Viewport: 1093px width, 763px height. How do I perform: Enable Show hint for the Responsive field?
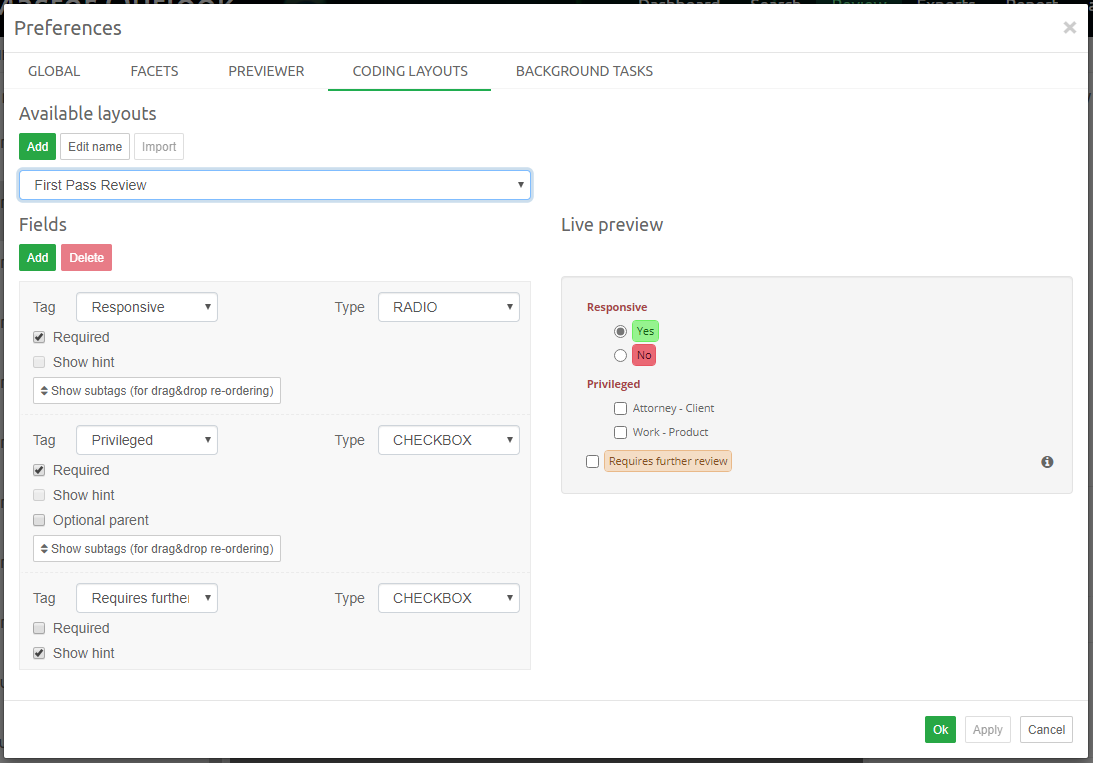coord(38,362)
